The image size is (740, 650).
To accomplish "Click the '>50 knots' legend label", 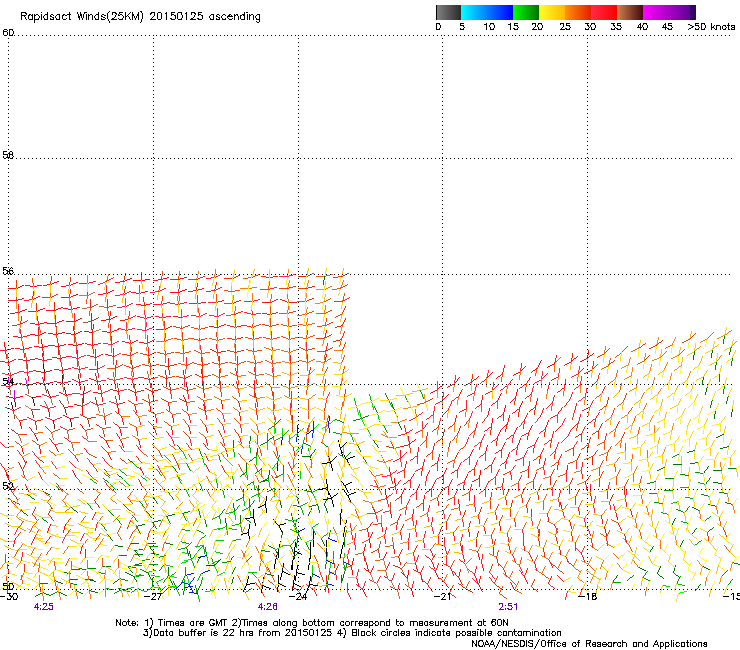I will coord(711,27).
